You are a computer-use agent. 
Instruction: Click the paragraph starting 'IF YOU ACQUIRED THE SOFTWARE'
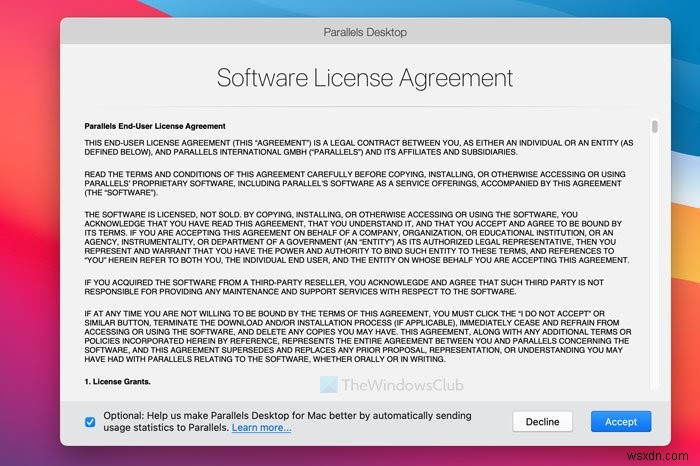(x=344, y=287)
